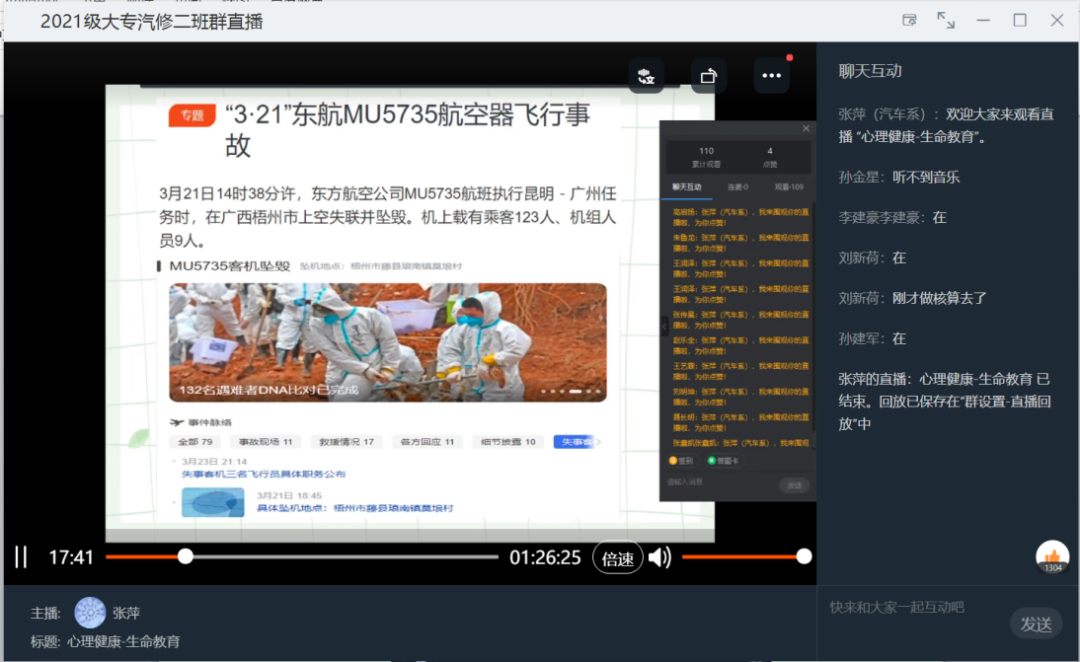Give a thumbs-up like (1304)

pos(1052,557)
